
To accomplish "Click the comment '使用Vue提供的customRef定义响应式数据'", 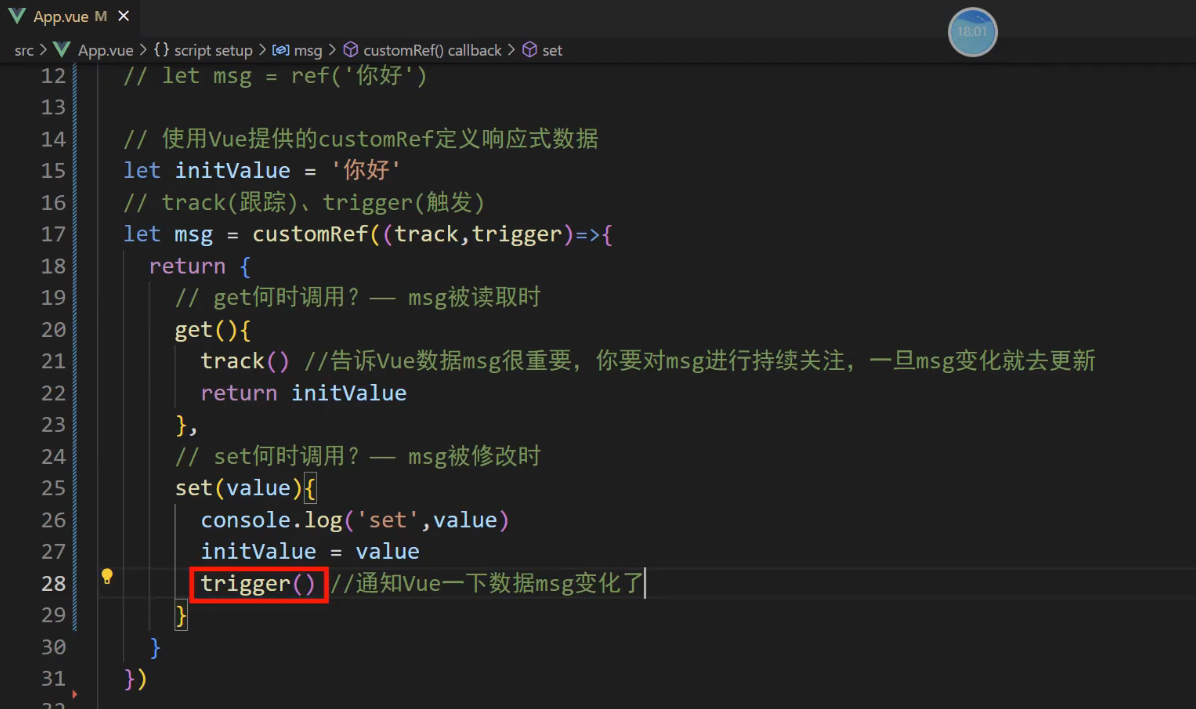I will 360,139.
